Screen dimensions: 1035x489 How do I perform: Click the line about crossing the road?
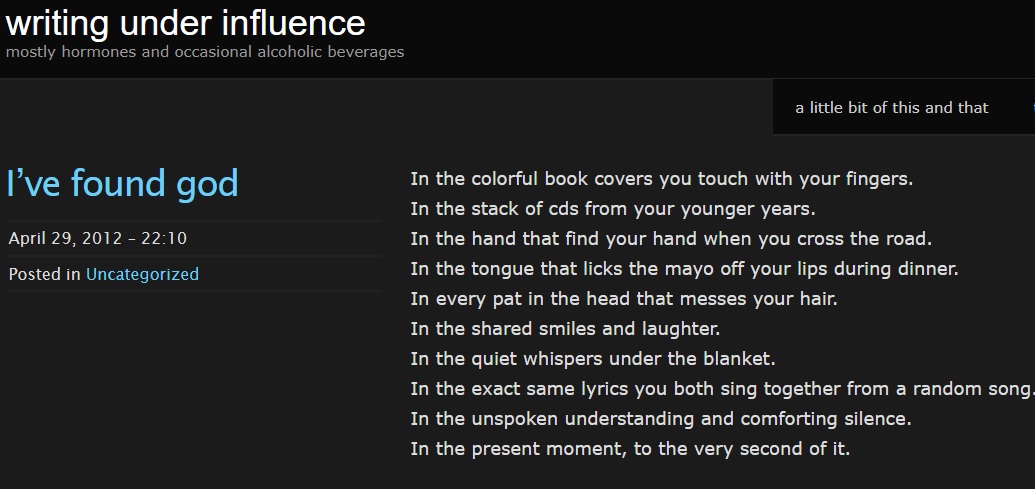coord(670,240)
